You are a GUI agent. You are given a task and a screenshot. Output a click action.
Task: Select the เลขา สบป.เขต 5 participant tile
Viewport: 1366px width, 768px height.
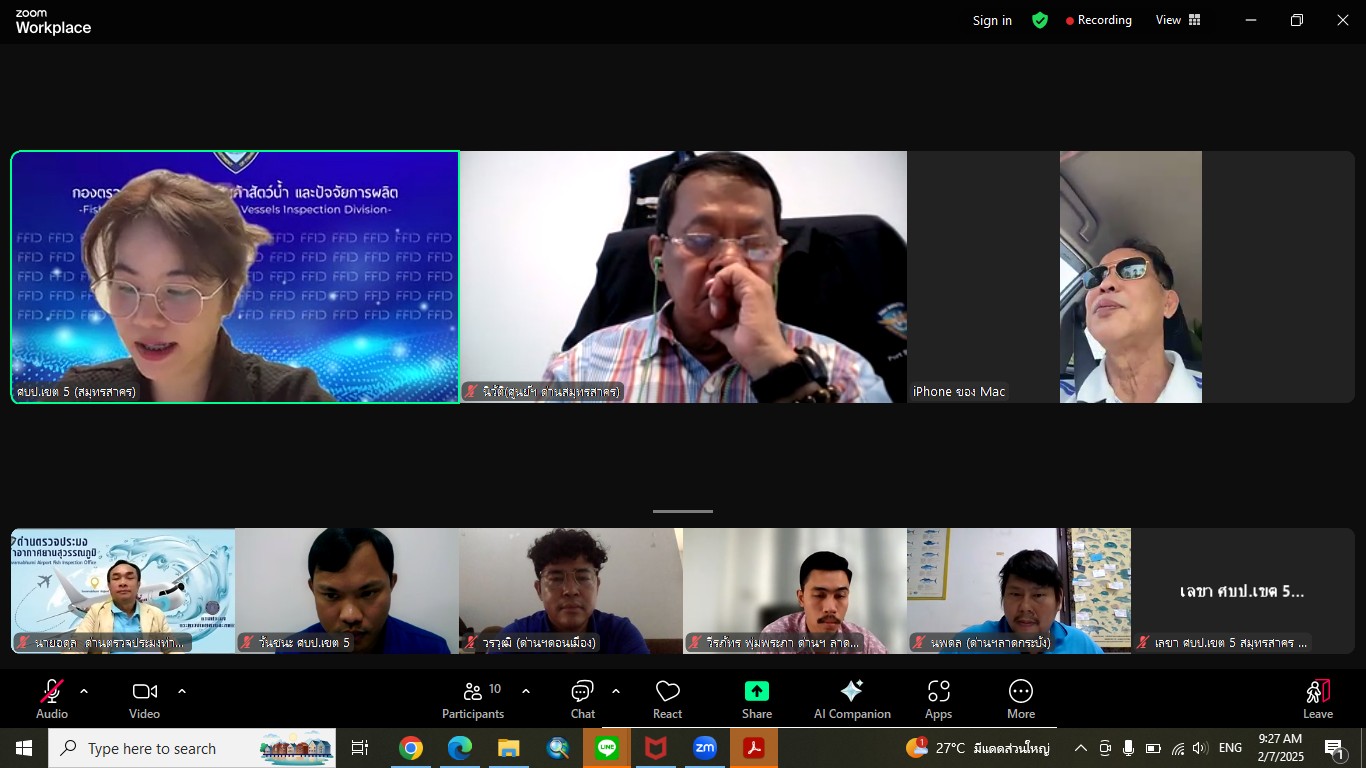1243,591
